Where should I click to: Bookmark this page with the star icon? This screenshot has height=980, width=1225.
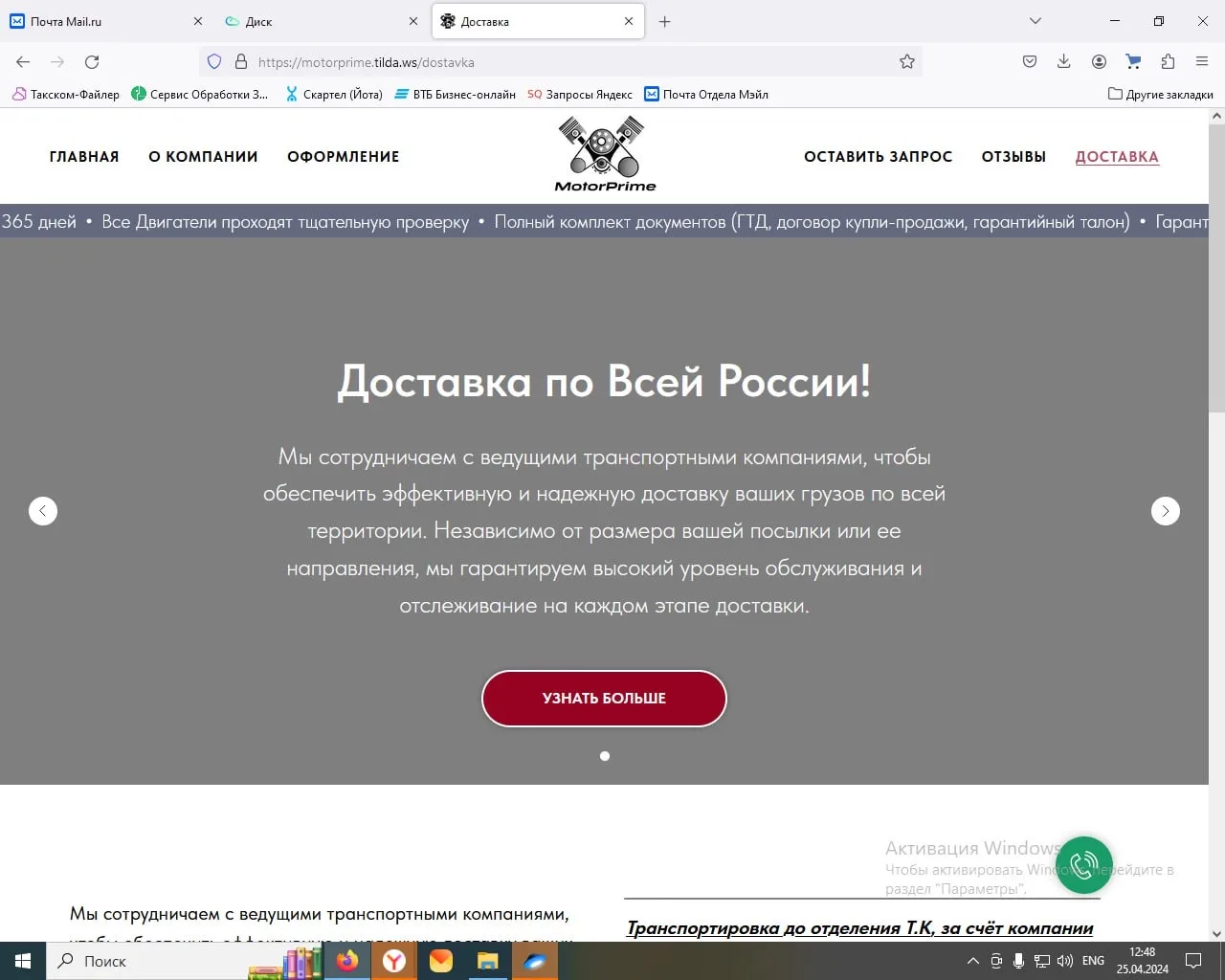pyautogui.click(x=907, y=62)
